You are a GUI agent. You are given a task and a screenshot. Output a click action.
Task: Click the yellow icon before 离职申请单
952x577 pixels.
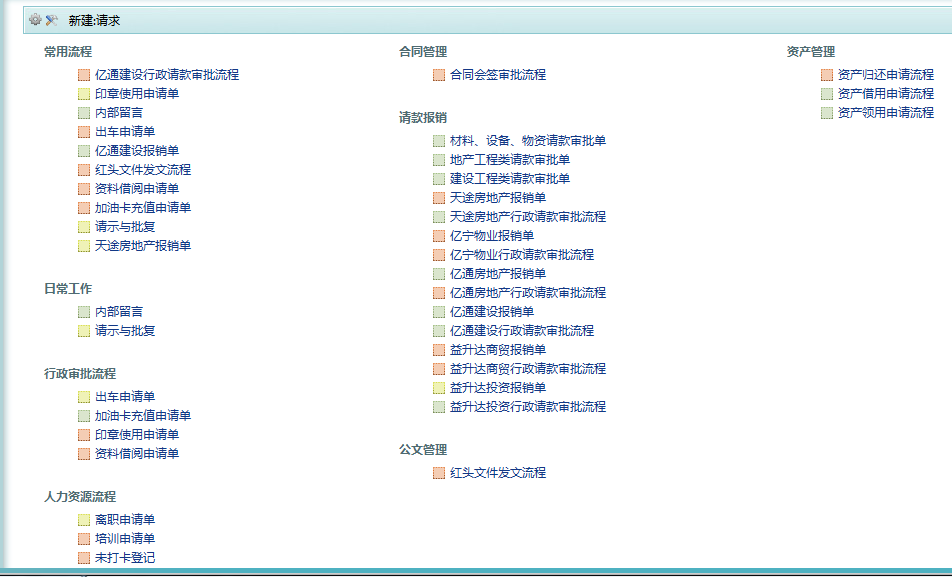click(84, 519)
